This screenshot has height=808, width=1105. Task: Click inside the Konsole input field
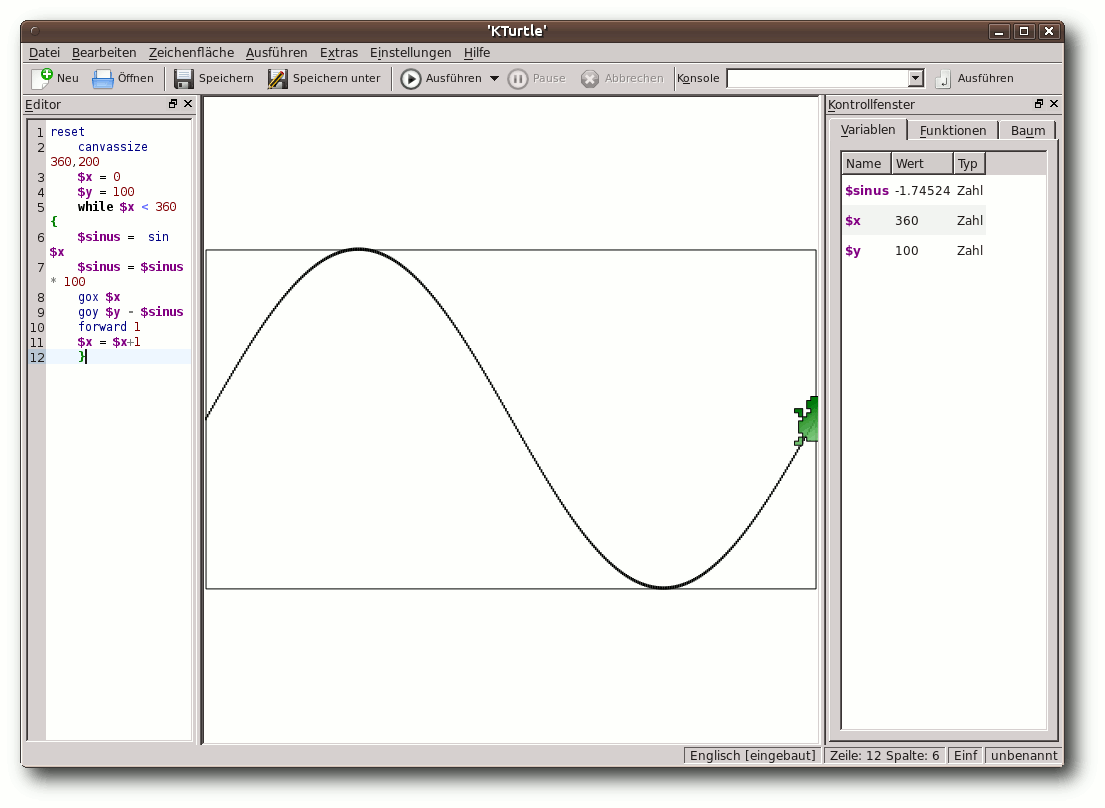click(817, 78)
